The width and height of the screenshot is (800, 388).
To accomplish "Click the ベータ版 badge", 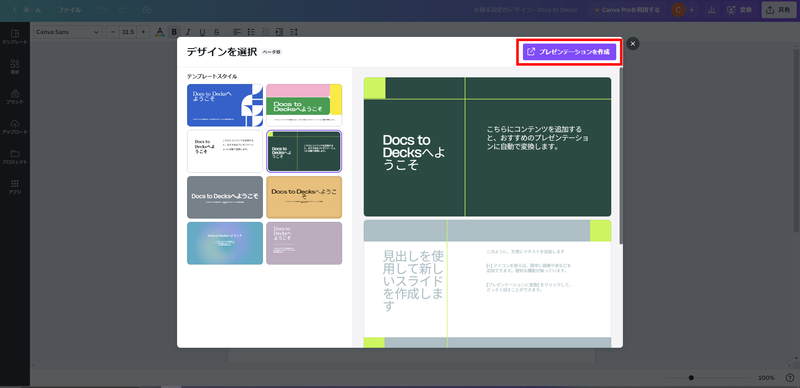I will pos(272,52).
